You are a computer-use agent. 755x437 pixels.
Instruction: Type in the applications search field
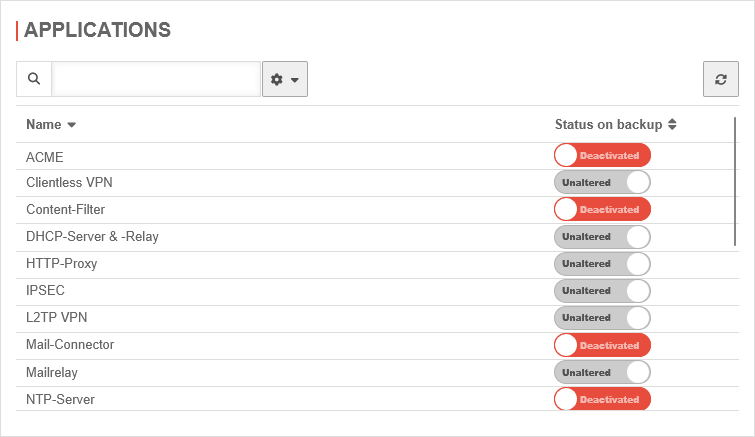tap(156, 79)
